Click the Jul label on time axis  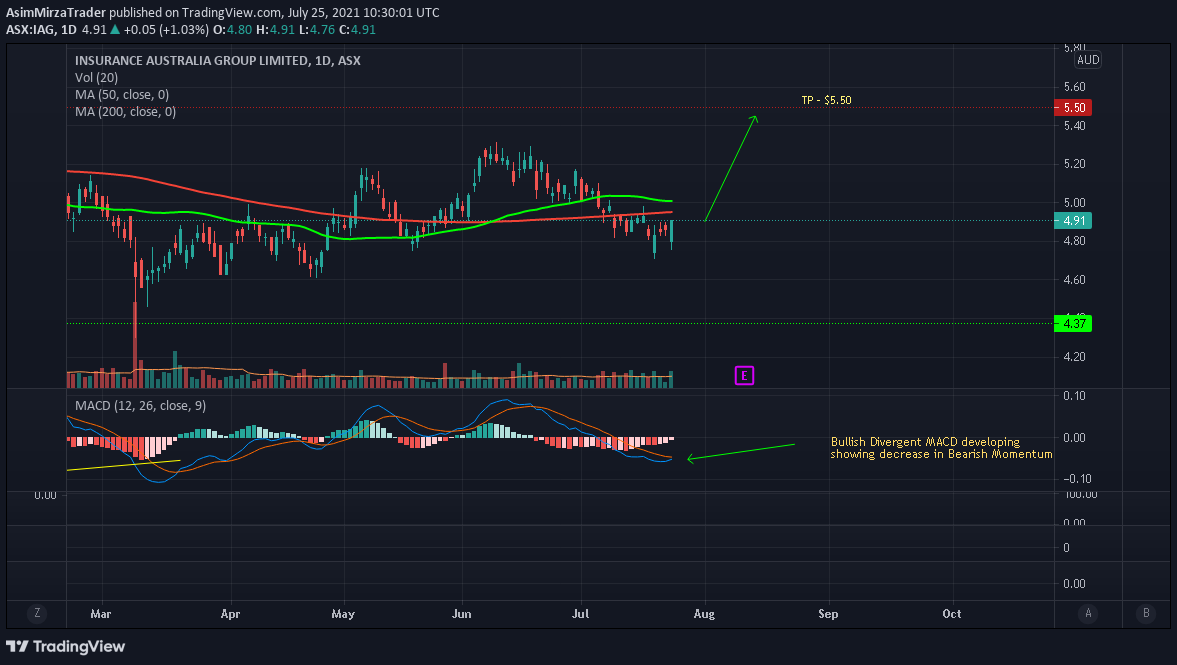[580, 614]
